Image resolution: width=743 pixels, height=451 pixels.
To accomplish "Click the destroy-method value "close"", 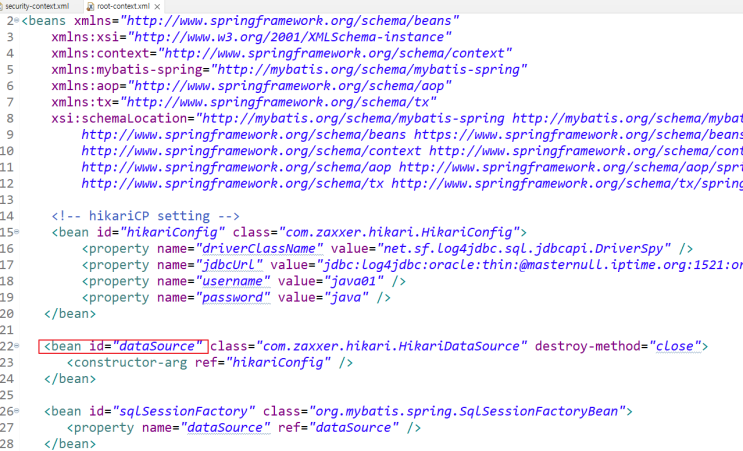I will click(x=675, y=346).
